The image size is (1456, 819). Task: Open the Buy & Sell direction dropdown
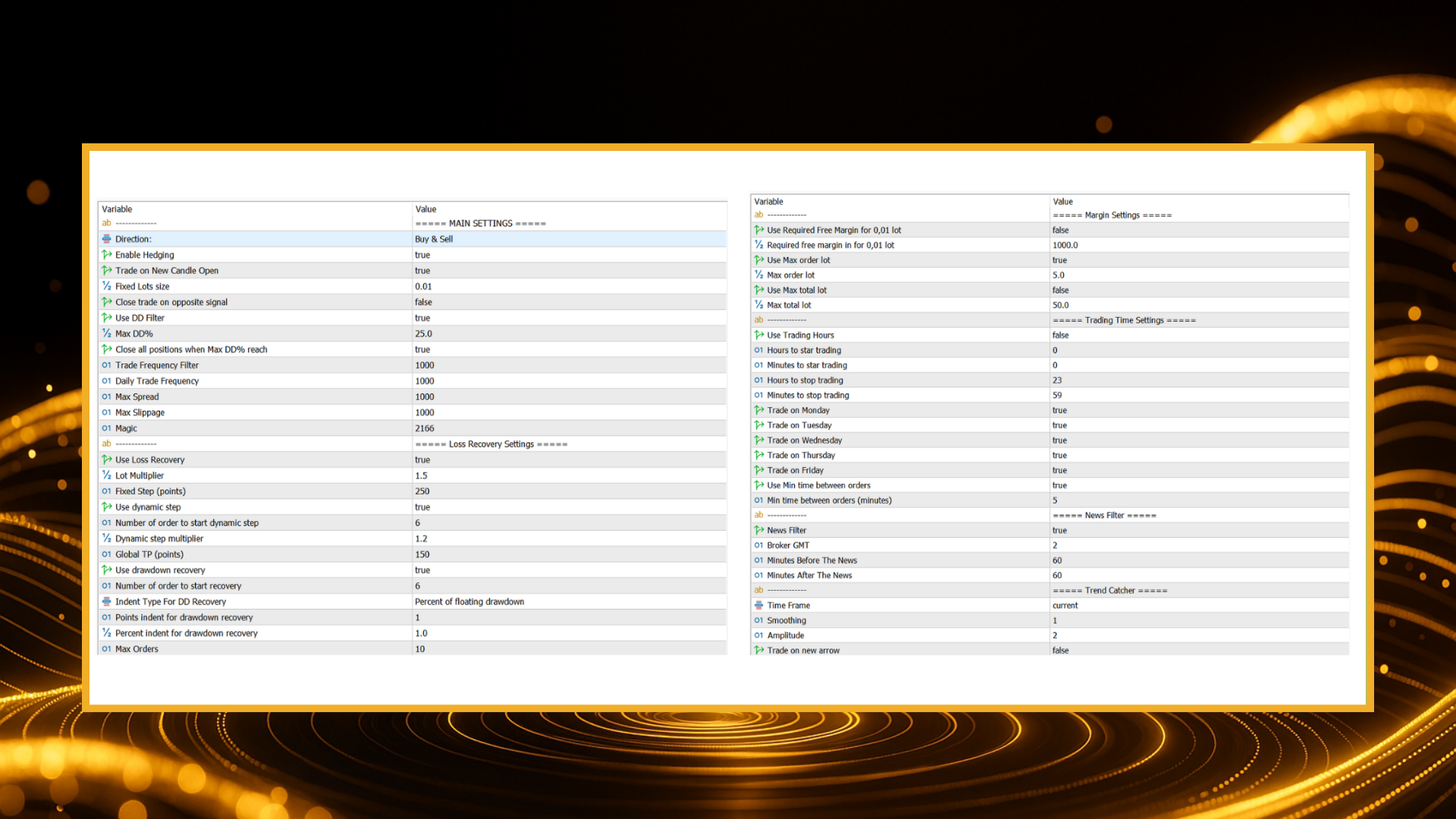tap(434, 239)
